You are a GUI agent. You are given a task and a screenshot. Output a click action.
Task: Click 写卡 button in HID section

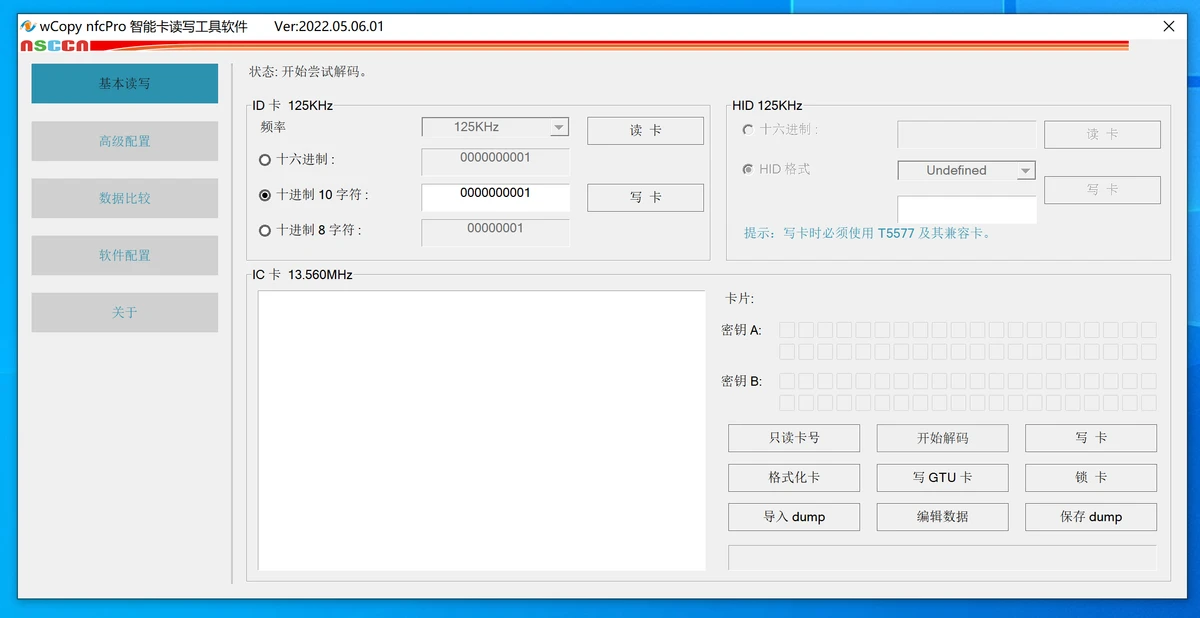click(x=1102, y=189)
